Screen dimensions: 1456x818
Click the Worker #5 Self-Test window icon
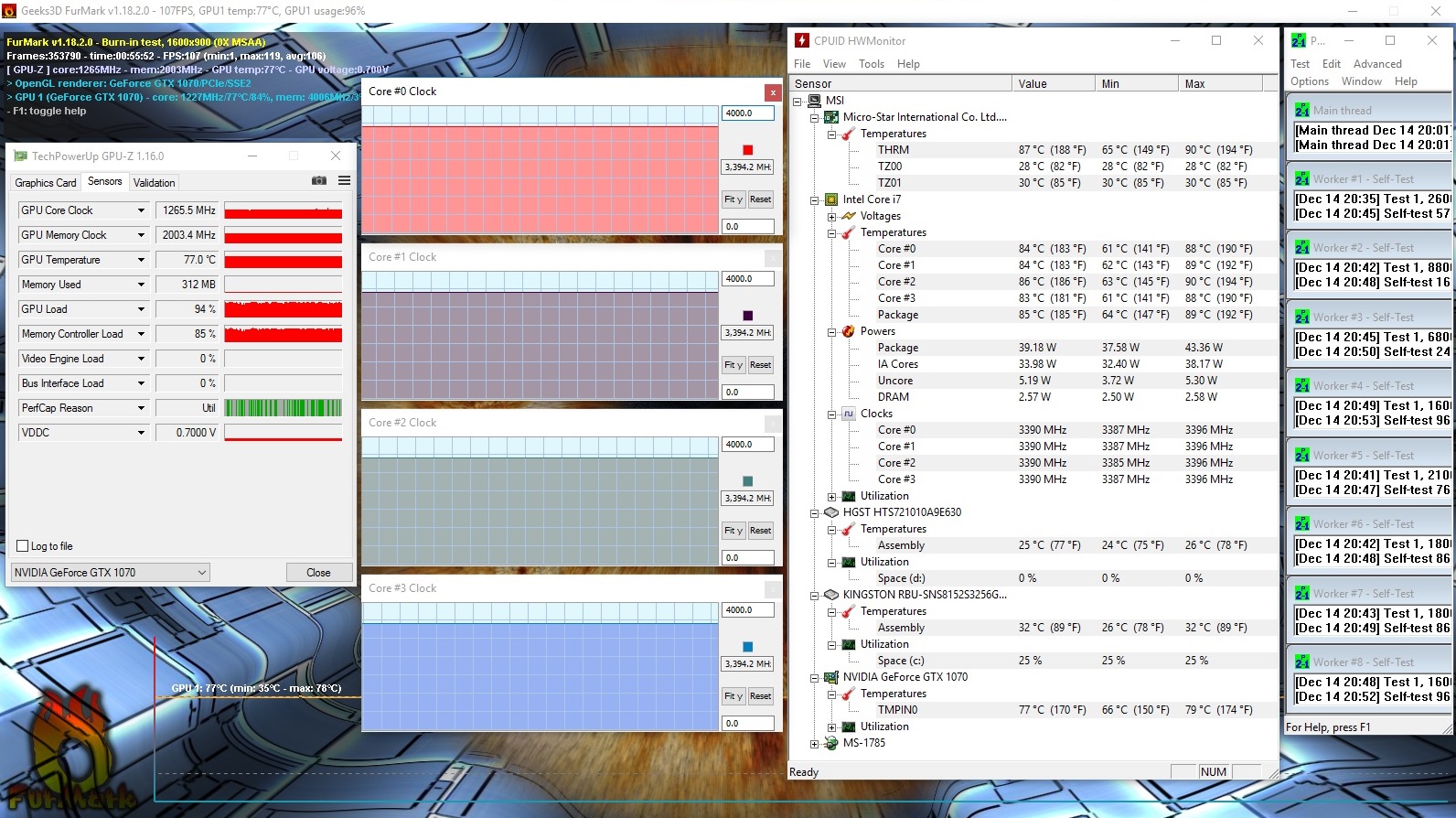[x=1302, y=455]
